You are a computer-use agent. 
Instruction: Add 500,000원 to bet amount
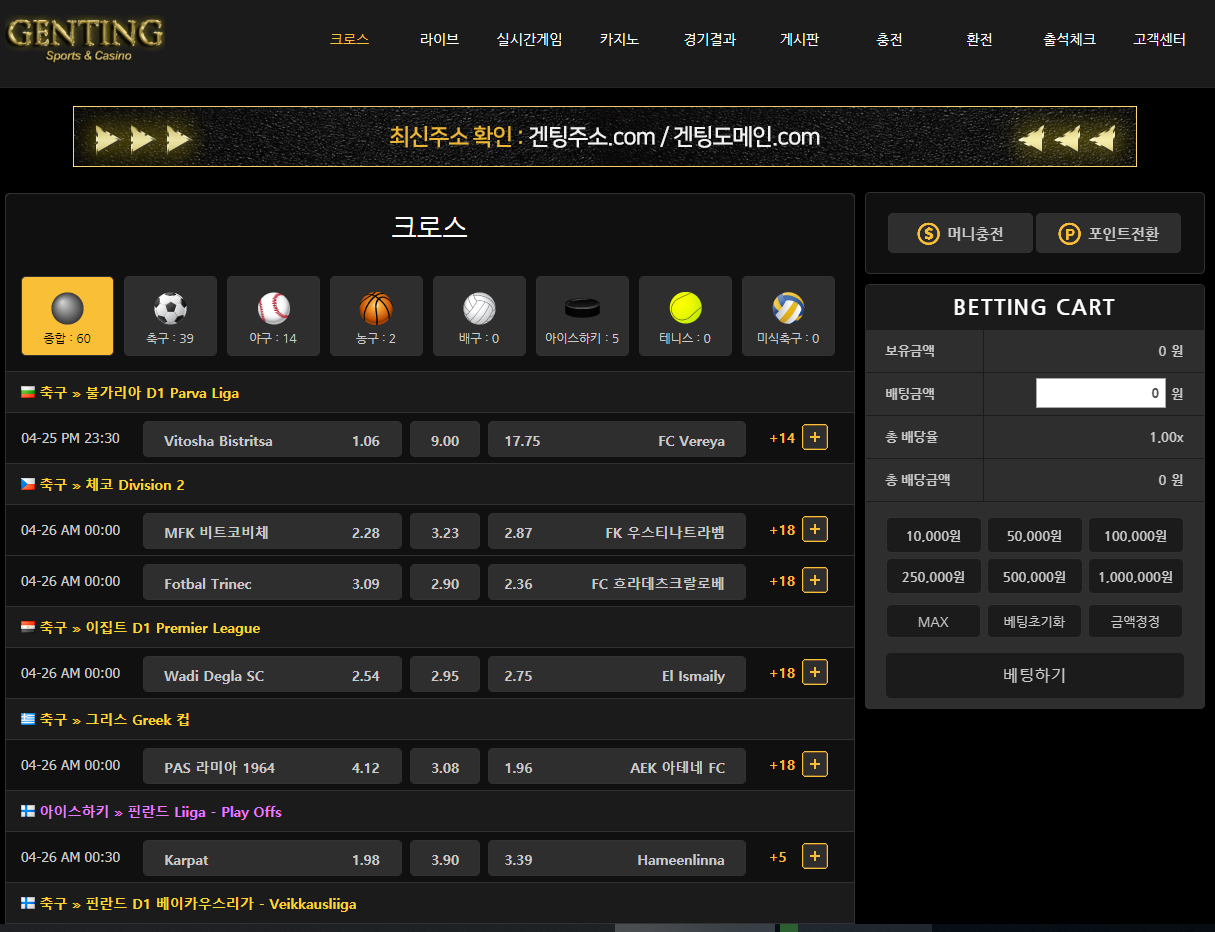pyautogui.click(x=1034, y=577)
